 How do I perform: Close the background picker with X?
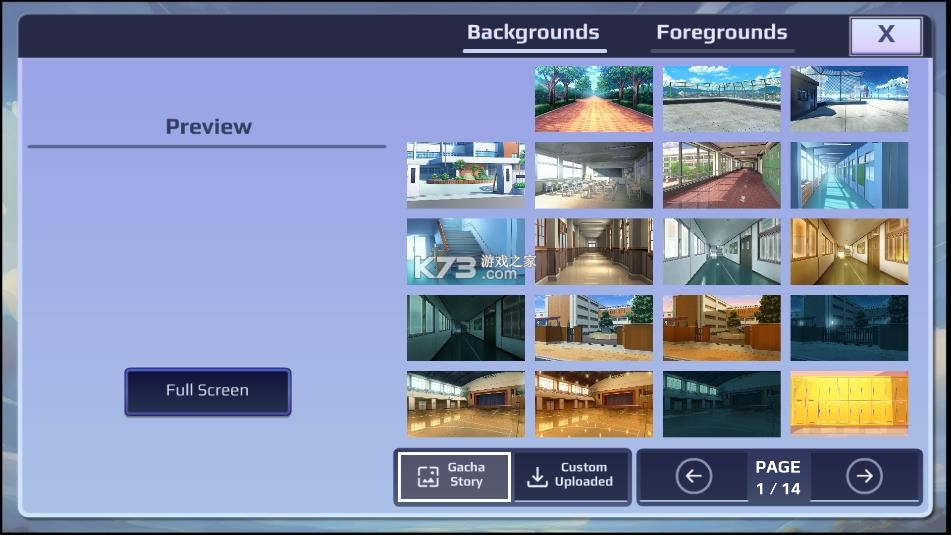[x=885, y=35]
